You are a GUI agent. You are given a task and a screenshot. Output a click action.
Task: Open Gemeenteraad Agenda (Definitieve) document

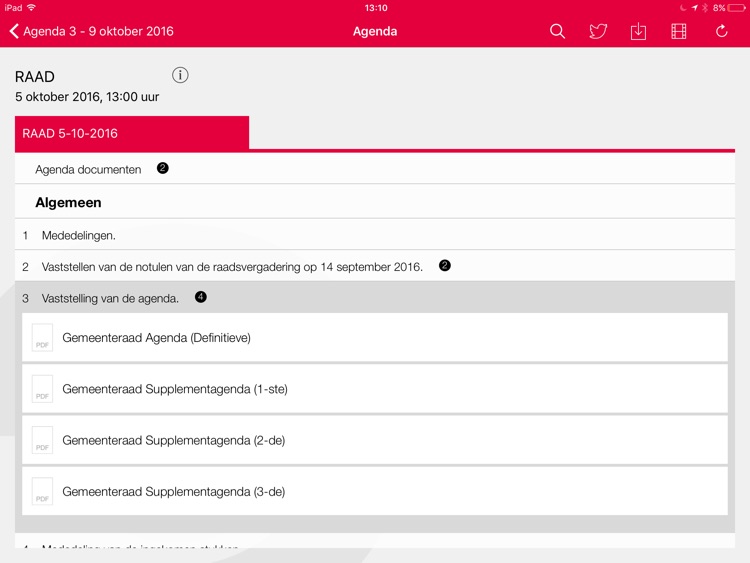(375, 337)
